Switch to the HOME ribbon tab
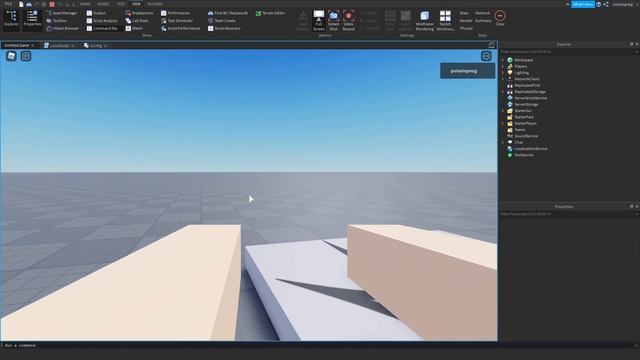Screen dimensions: 640x360 pos(85,4)
